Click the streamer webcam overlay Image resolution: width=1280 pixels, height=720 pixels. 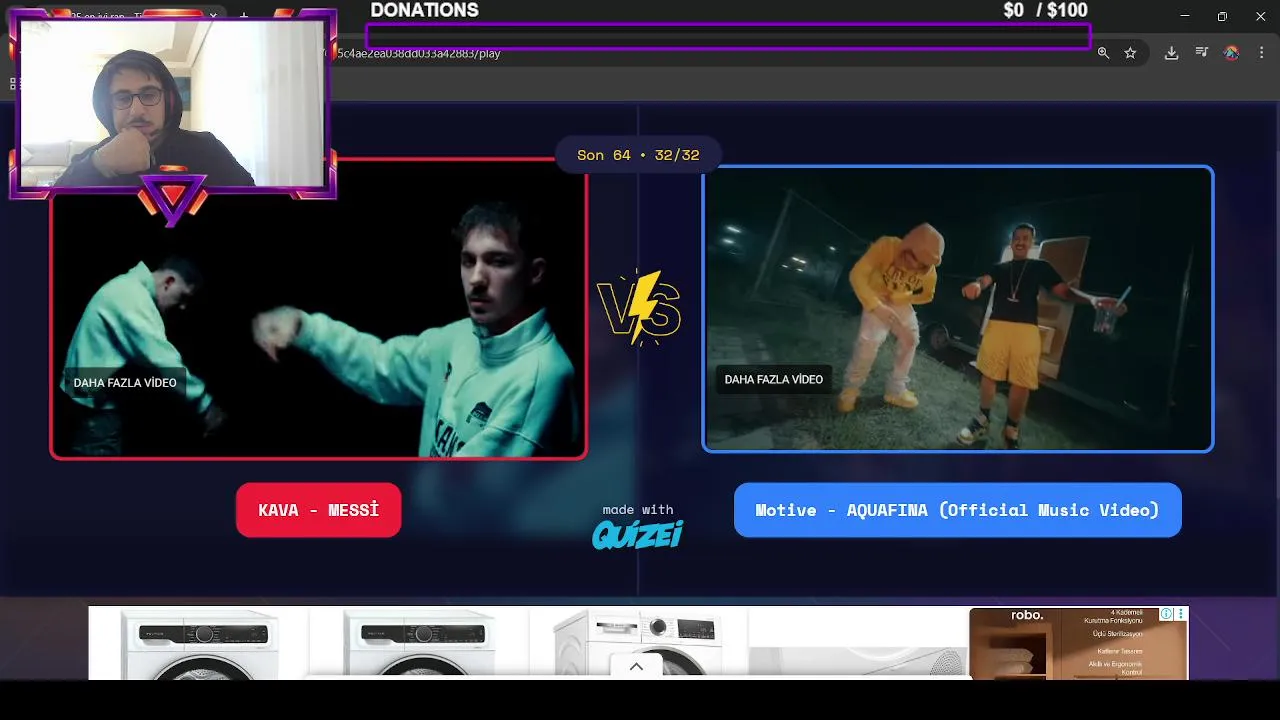[x=172, y=104]
